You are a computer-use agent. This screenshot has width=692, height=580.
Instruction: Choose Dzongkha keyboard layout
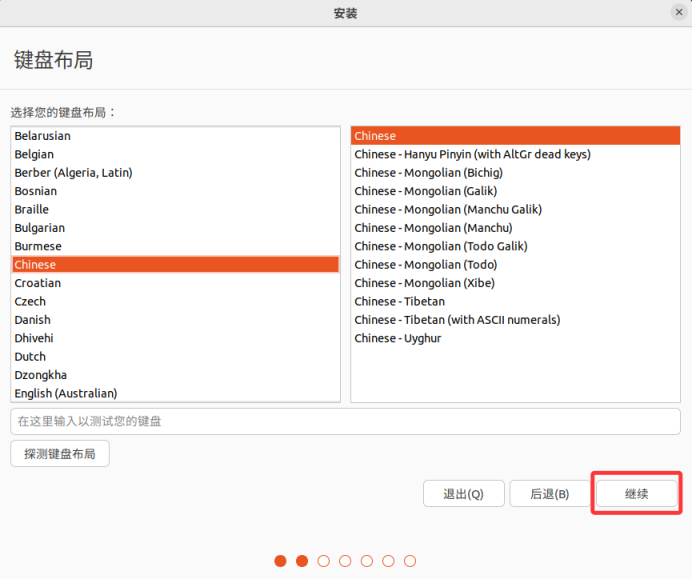point(175,375)
